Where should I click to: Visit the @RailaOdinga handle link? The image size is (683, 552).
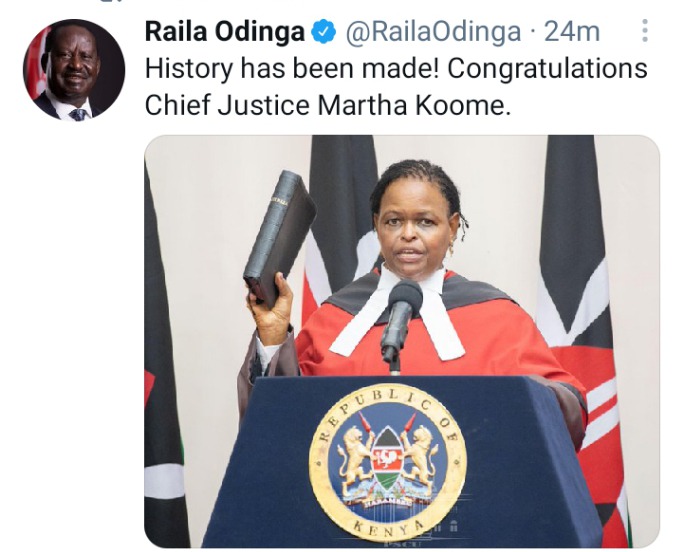[433, 32]
